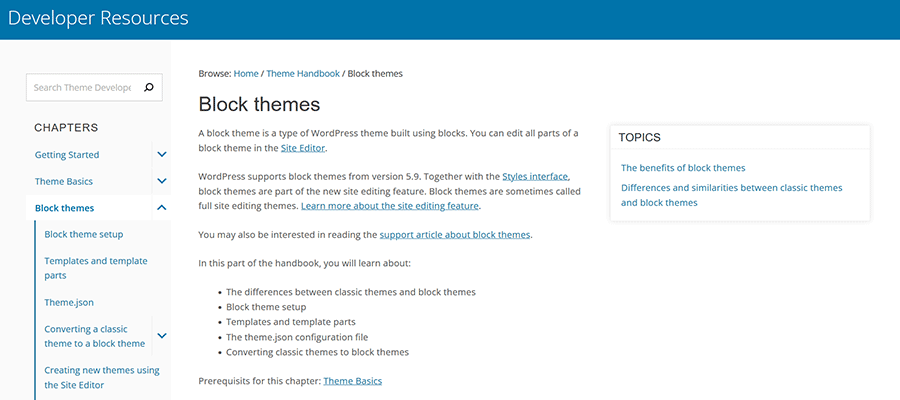The height and width of the screenshot is (400, 900).
Task: Select Theme.json in sidebar
Action: click(x=69, y=302)
